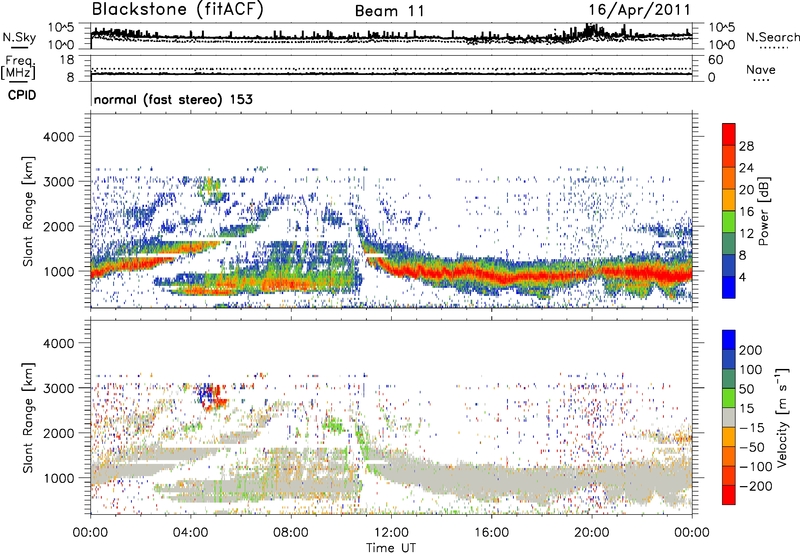Click the date '16/Apr/2011'

coord(639,10)
